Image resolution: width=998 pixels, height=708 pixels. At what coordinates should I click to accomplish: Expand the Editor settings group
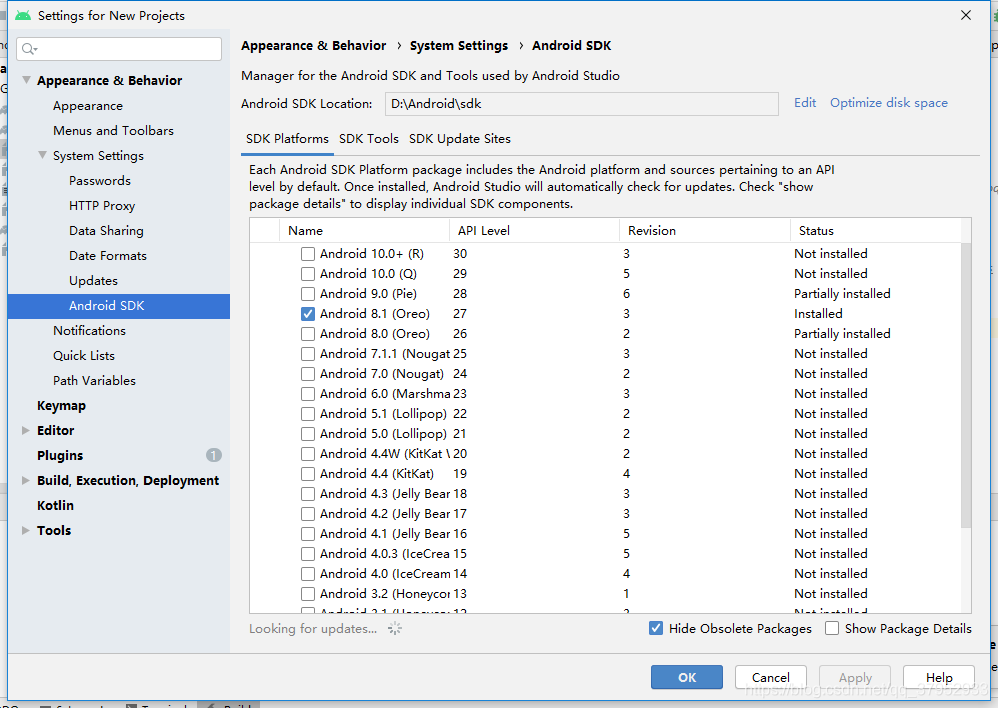(x=26, y=431)
